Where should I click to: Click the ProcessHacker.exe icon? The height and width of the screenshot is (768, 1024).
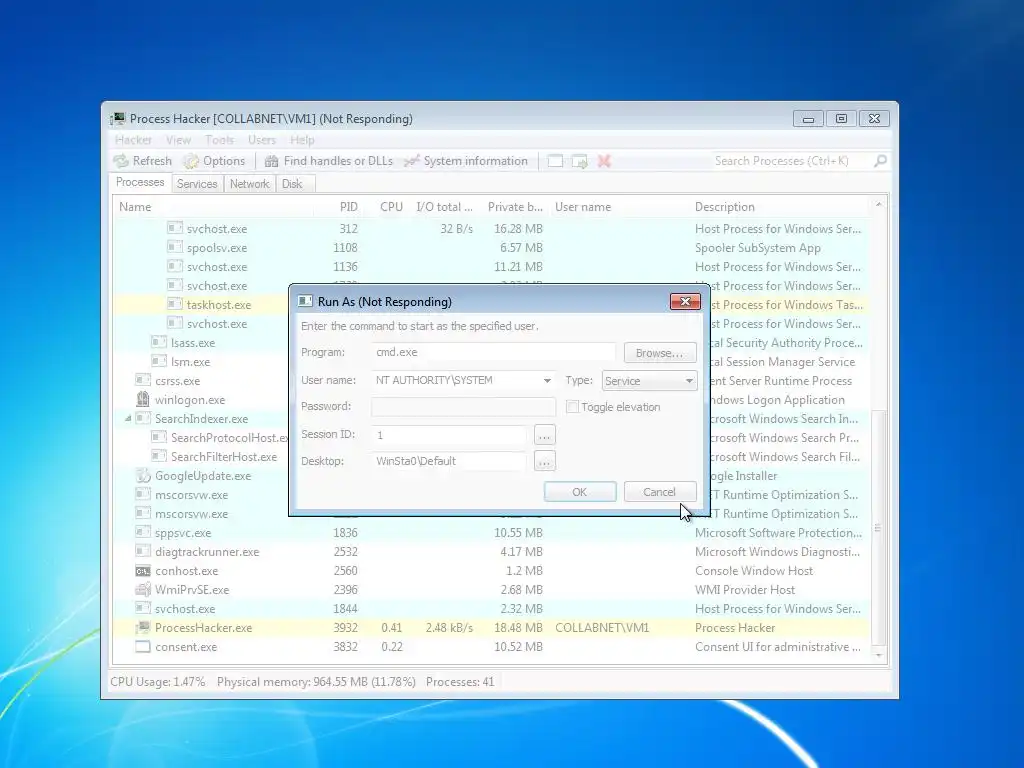coord(142,628)
